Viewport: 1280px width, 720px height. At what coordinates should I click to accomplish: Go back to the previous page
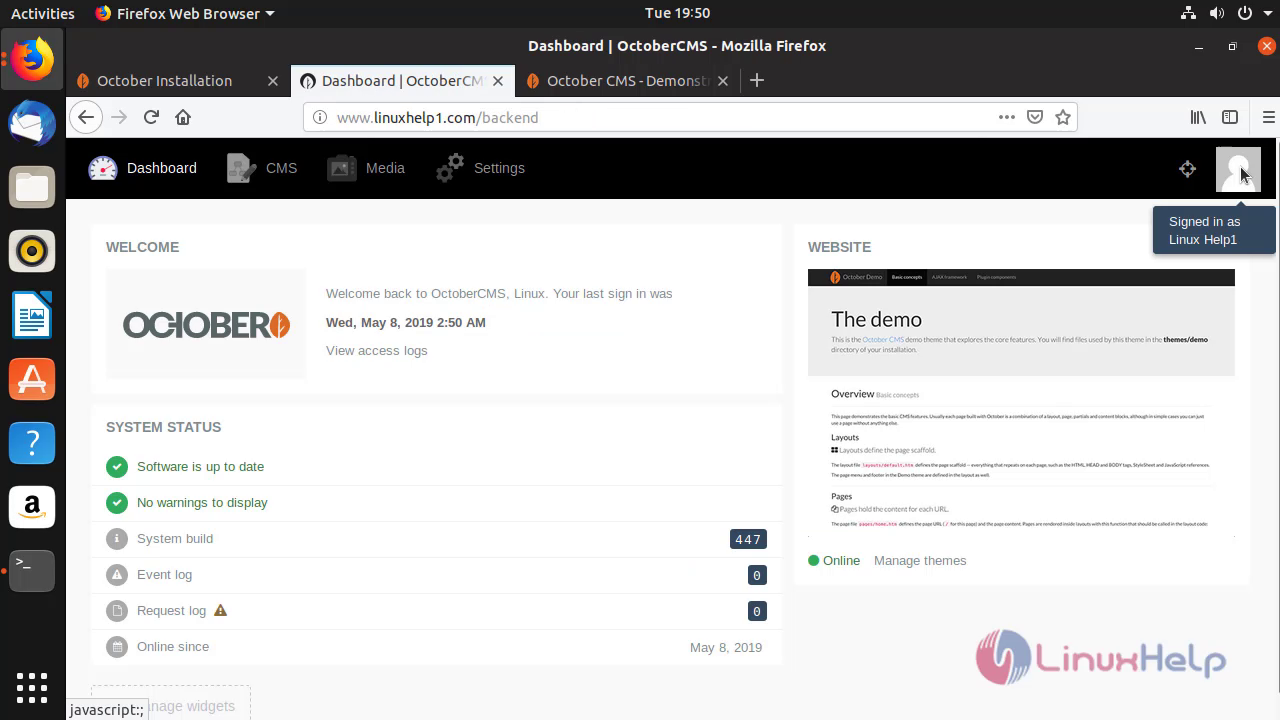86,117
